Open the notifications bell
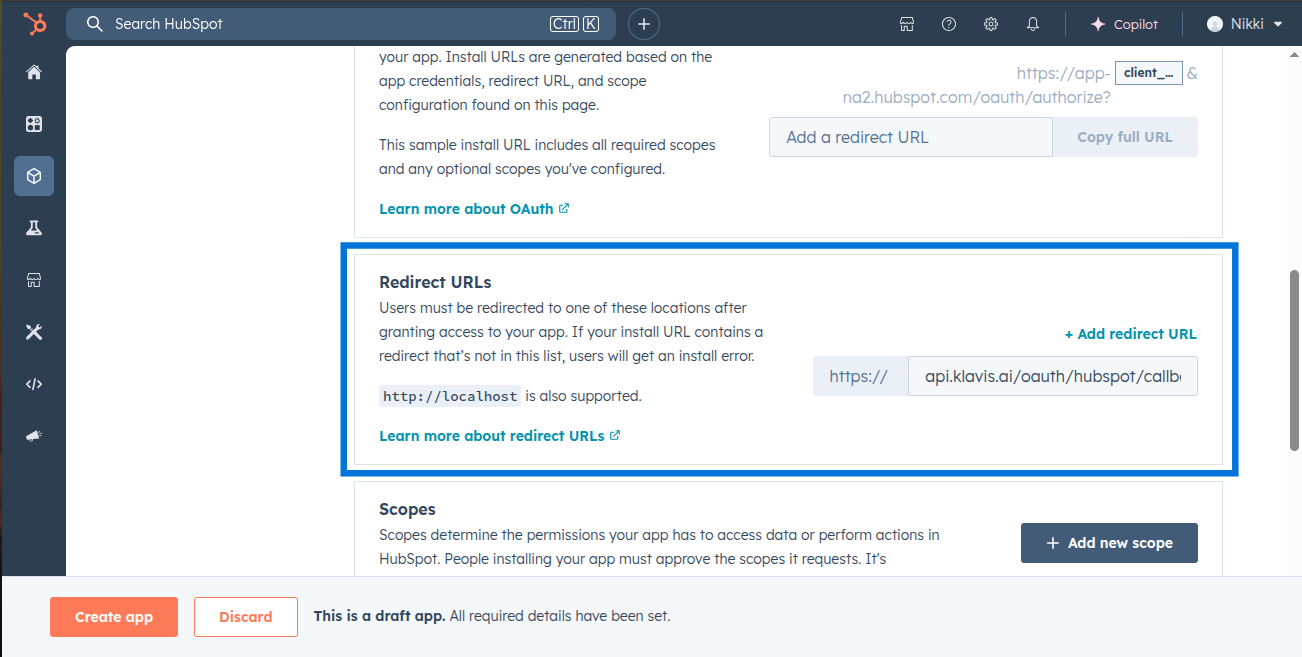This screenshot has width=1302, height=657. coord(1033,24)
